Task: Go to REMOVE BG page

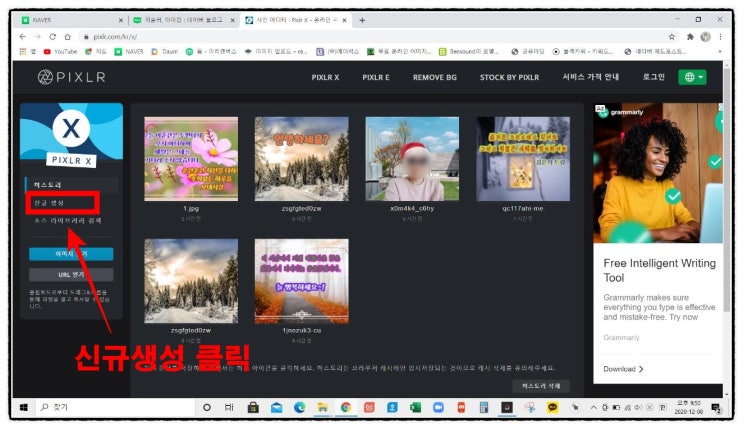Action: [435, 77]
